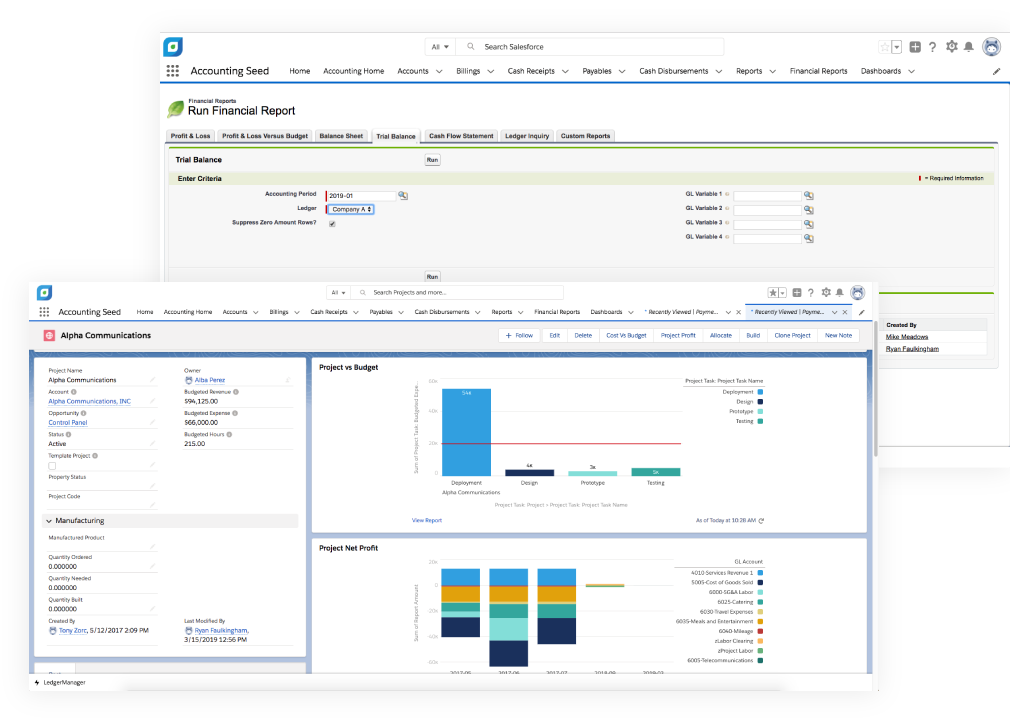Click the Alpha Communications project record icon

click(x=49, y=336)
